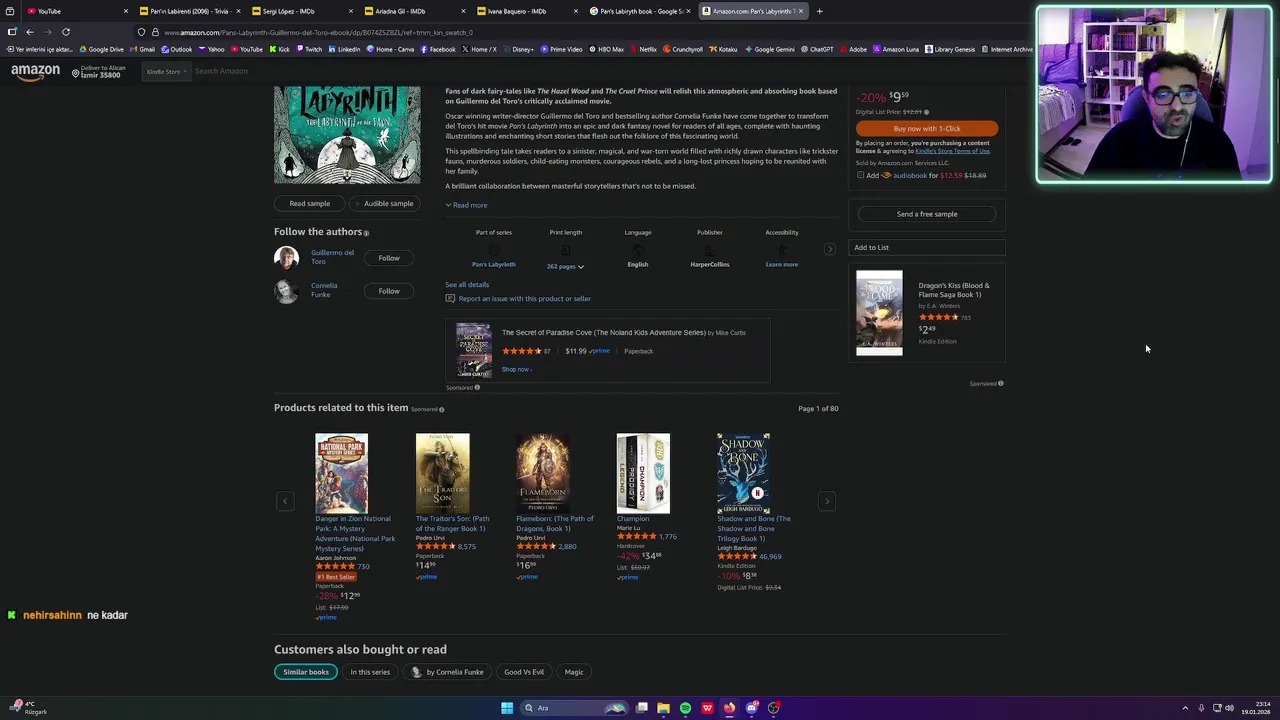The image size is (1280, 720).
Task: Click the HarperCollins publisher link
Action: (710, 264)
